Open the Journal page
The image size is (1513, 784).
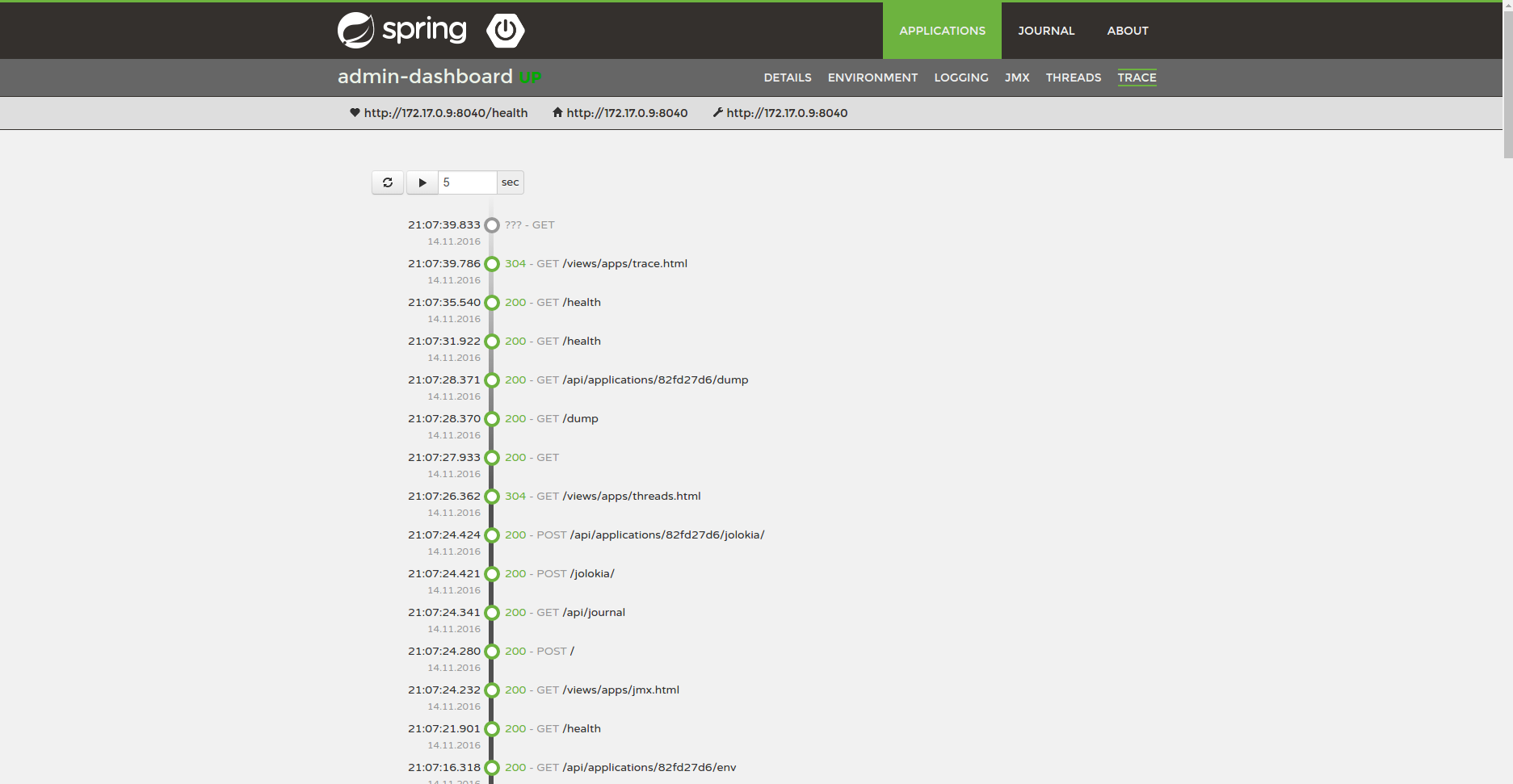[1045, 31]
